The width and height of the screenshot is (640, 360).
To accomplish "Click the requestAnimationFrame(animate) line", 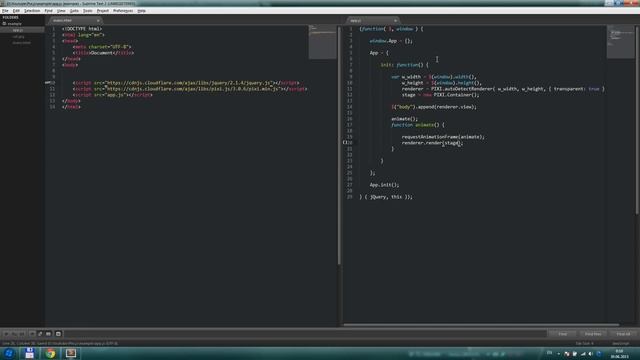I will click(x=443, y=137).
